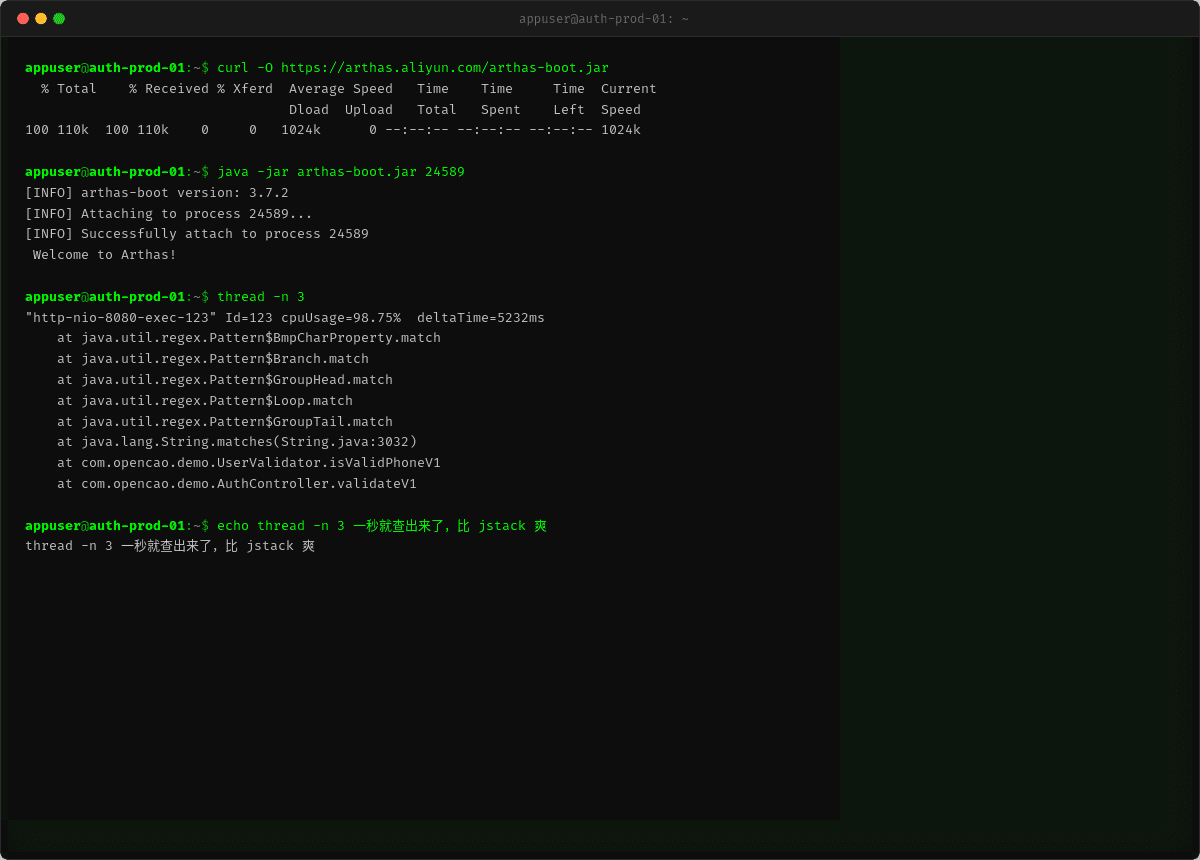This screenshot has height=860, width=1200.
Task: Click the Pattern$BmpCharProperty.match stack frame
Action: click(x=249, y=338)
